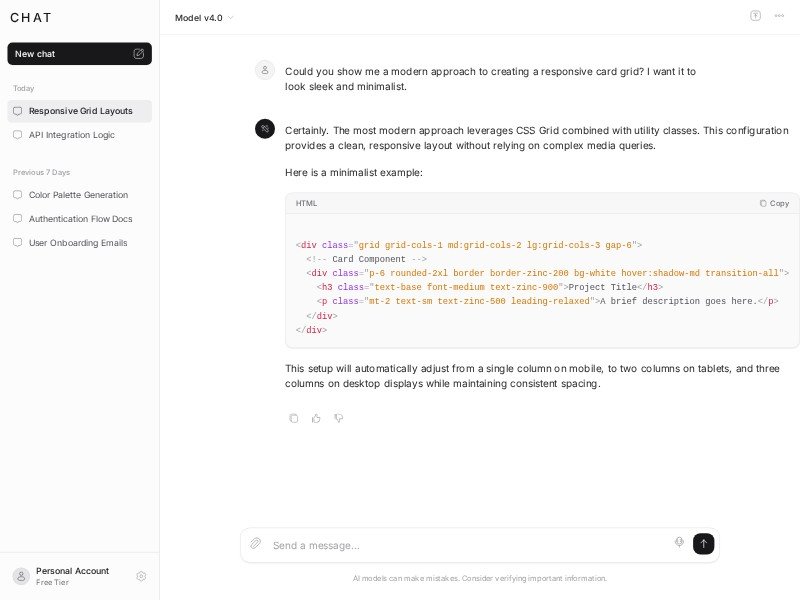The height and width of the screenshot is (600, 800).
Task: Open the Responsive Grid Layouts chat
Action: 80,111
